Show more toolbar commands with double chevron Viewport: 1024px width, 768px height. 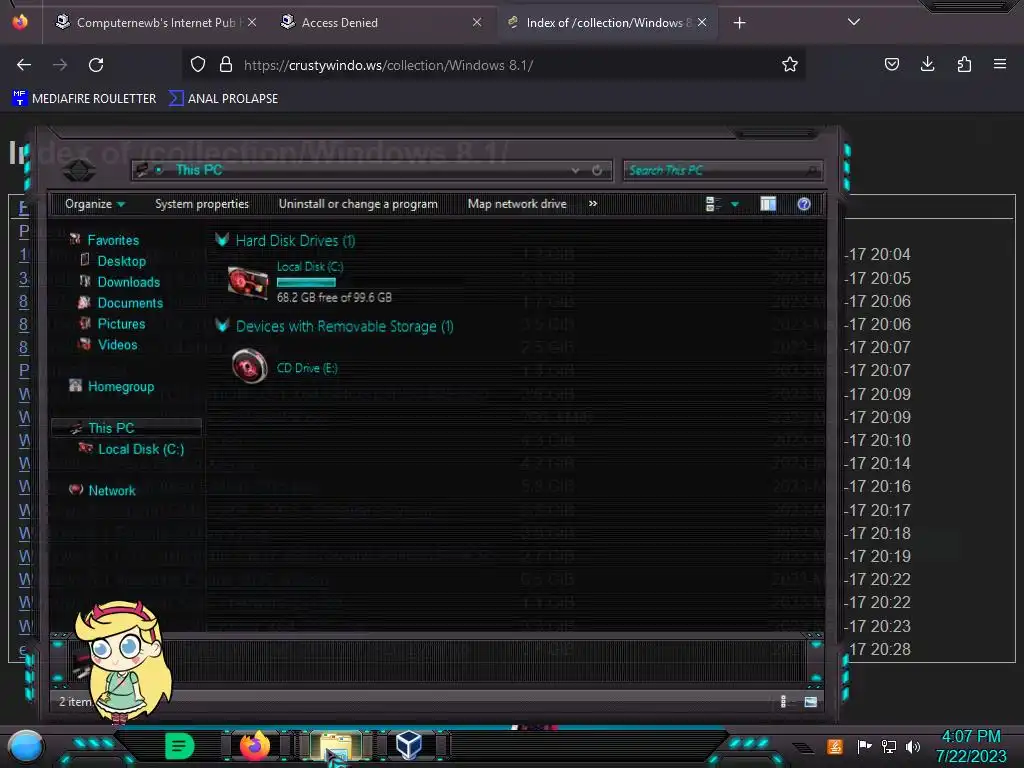(592, 204)
